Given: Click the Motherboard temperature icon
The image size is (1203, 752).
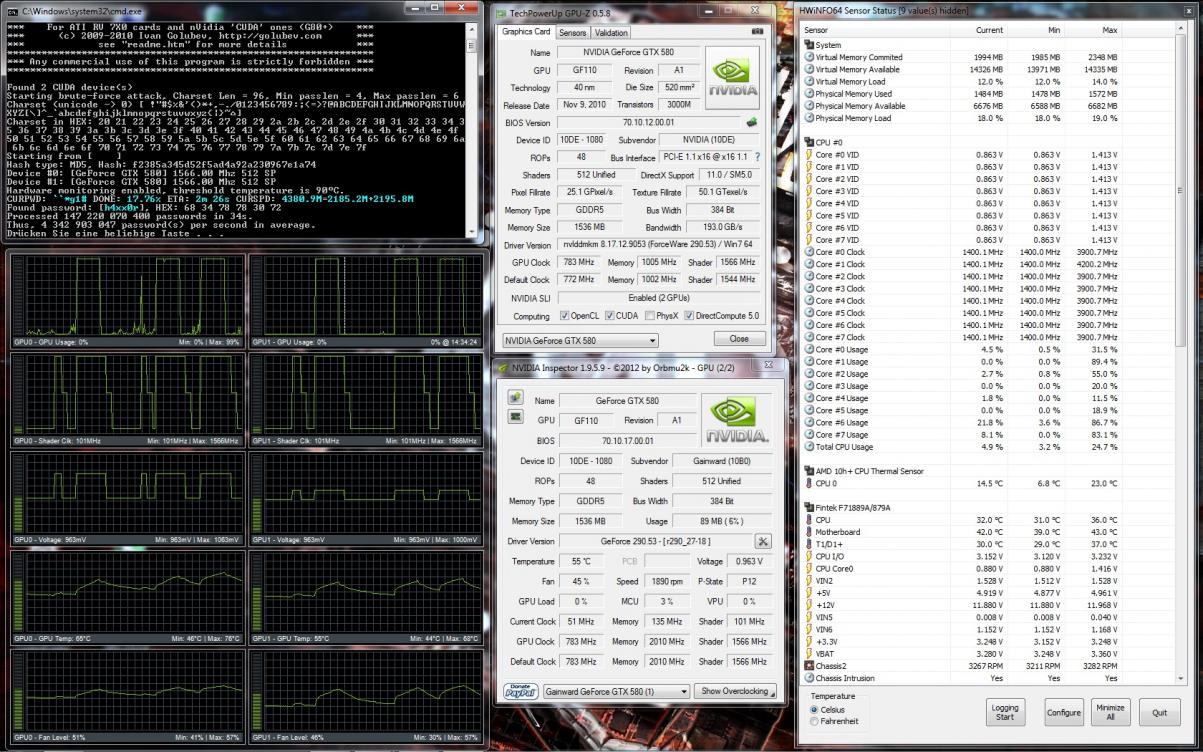Looking at the screenshot, I should 809,532.
